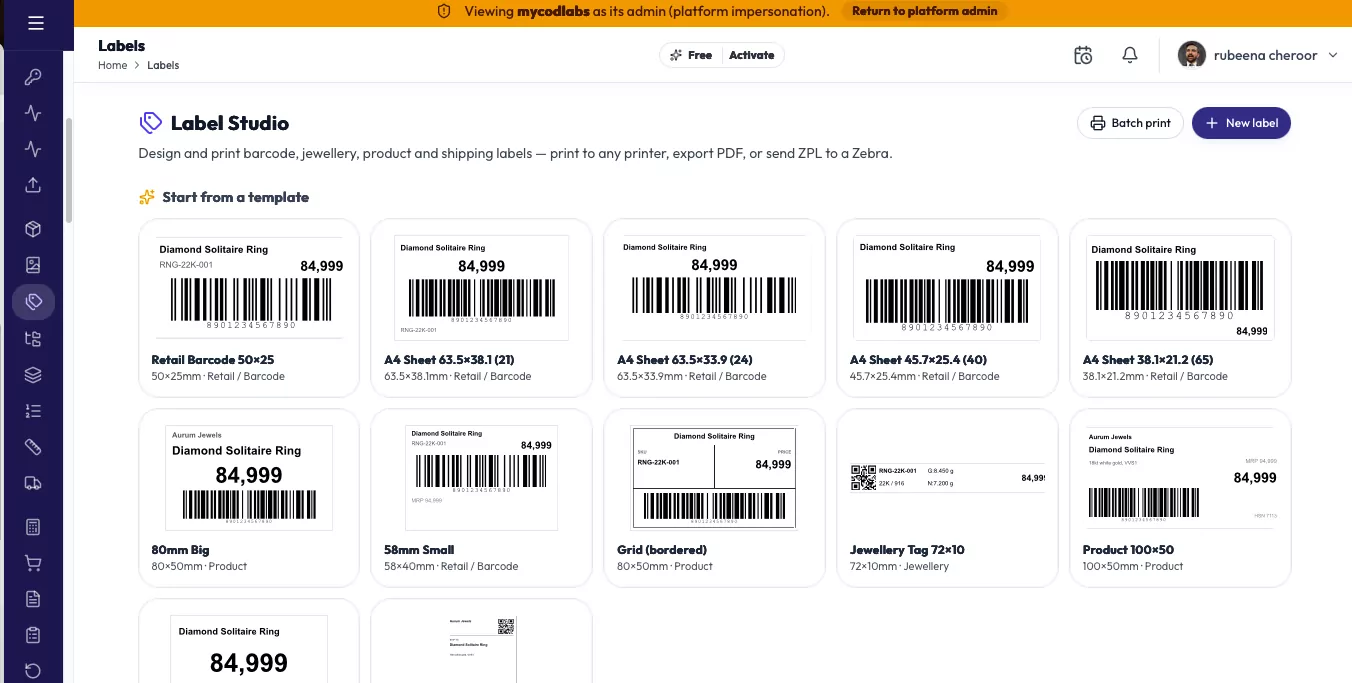Click the pulse icon directly above the upload icon
The image size is (1352, 683).
(33, 149)
